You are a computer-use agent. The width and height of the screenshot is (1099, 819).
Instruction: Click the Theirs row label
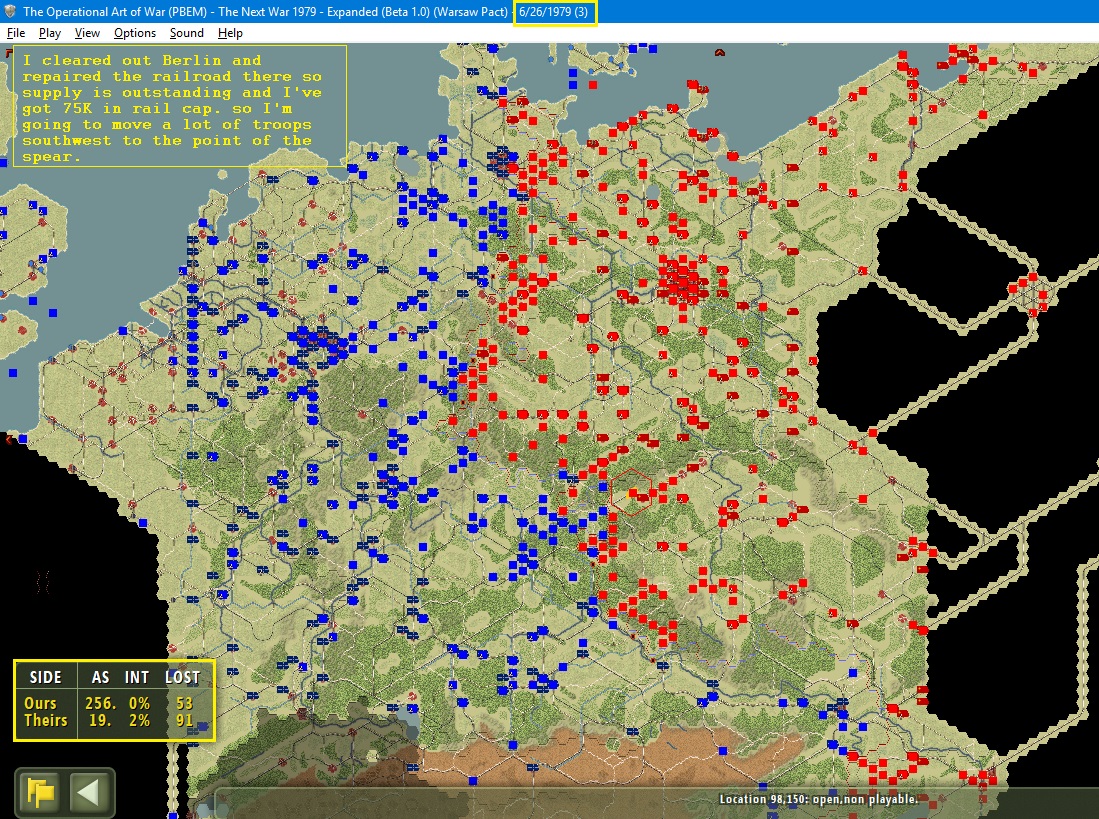(x=46, y=720)
